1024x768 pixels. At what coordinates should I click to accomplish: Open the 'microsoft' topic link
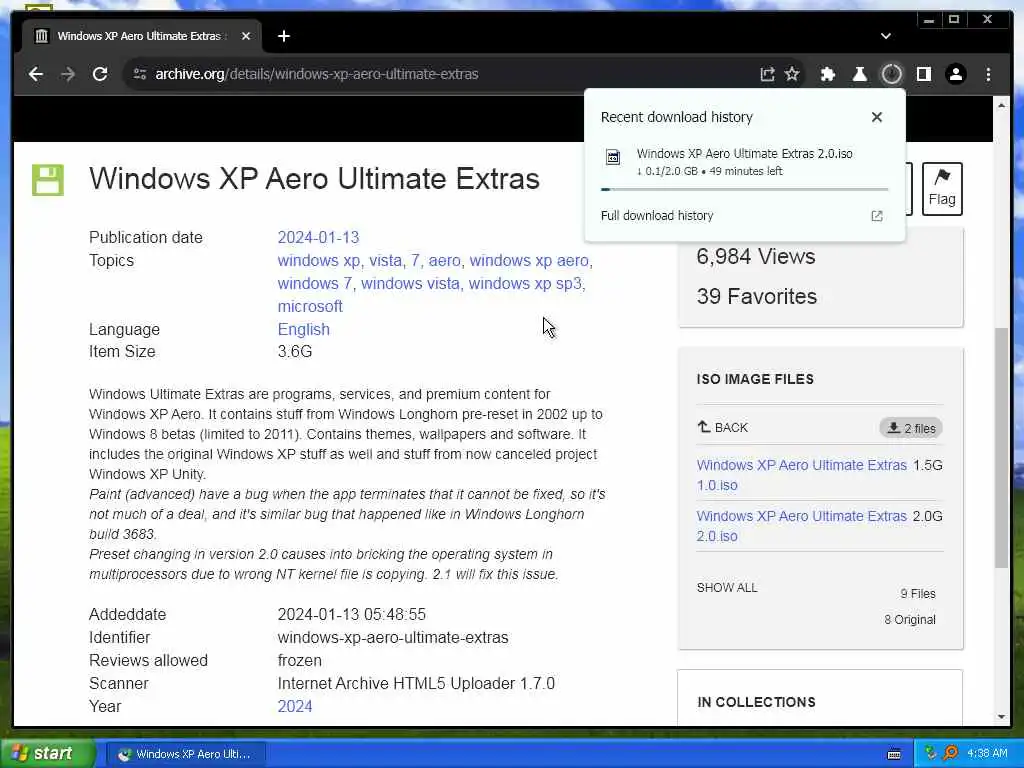pos(310,306)
